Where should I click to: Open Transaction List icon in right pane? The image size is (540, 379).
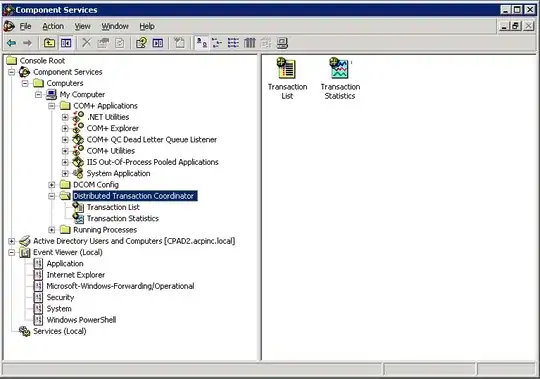[287, 79]
